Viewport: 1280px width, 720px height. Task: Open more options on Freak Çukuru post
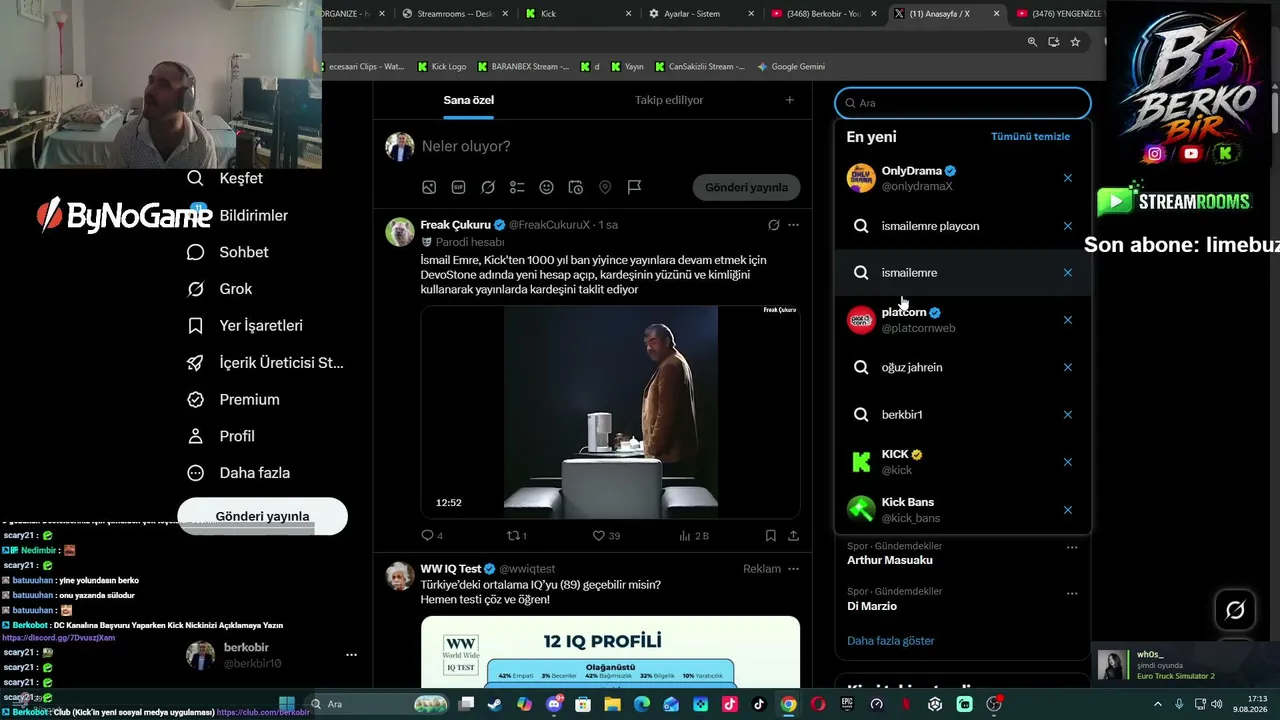click(x=793, y=225)
